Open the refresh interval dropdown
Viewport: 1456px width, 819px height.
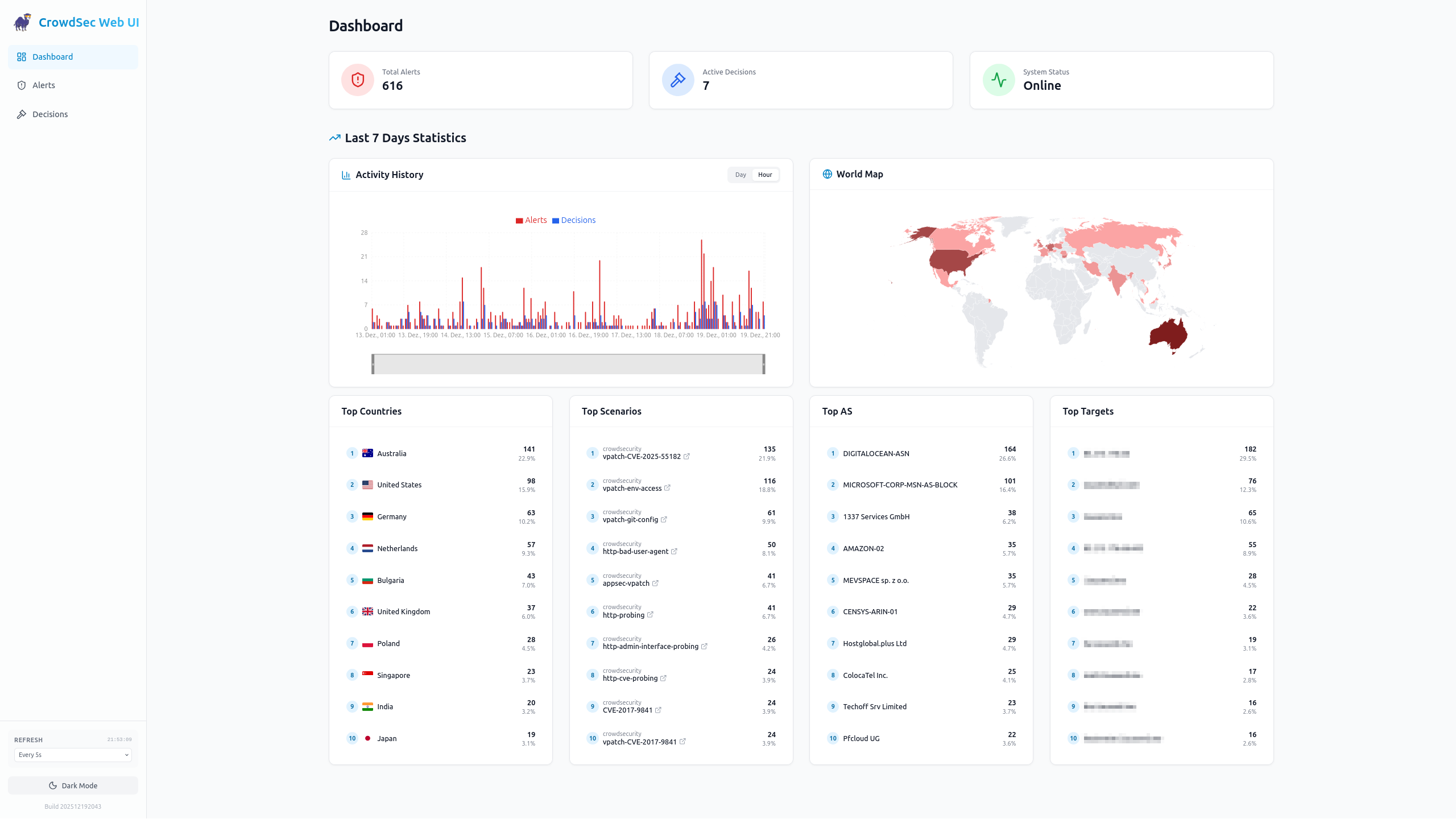[72, 755]
